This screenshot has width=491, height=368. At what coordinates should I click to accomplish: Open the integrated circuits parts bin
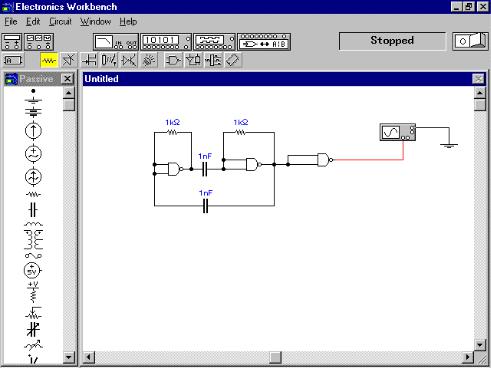tap(233, 61)
